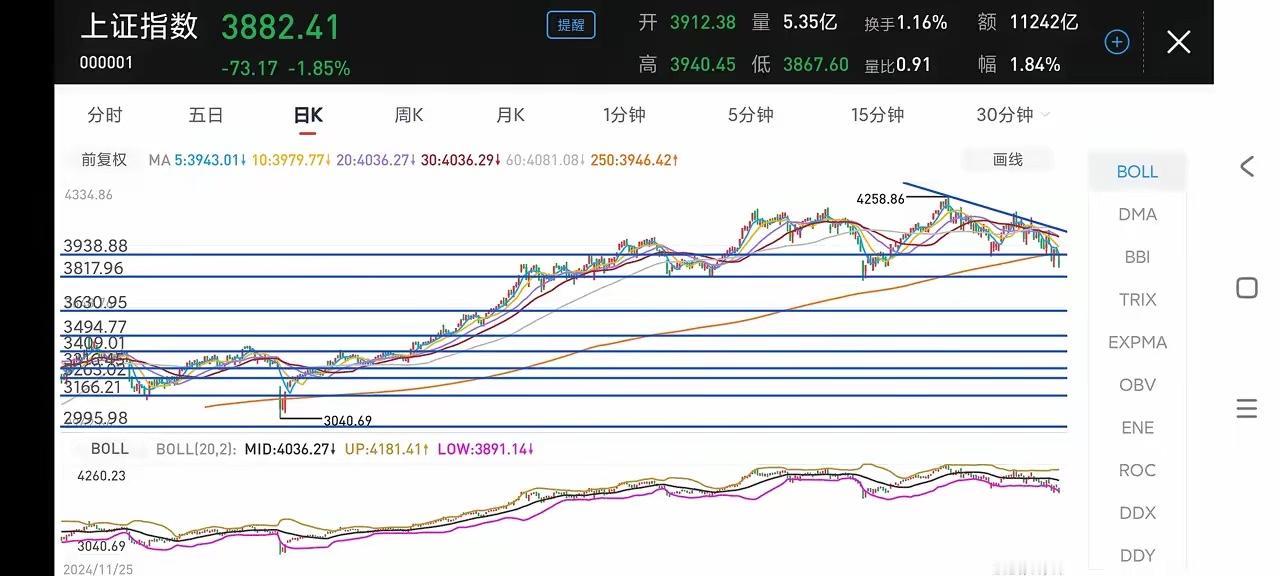1280x576 pixels.
Task: Select the ENE indicator
Action: click(1137, 427)
